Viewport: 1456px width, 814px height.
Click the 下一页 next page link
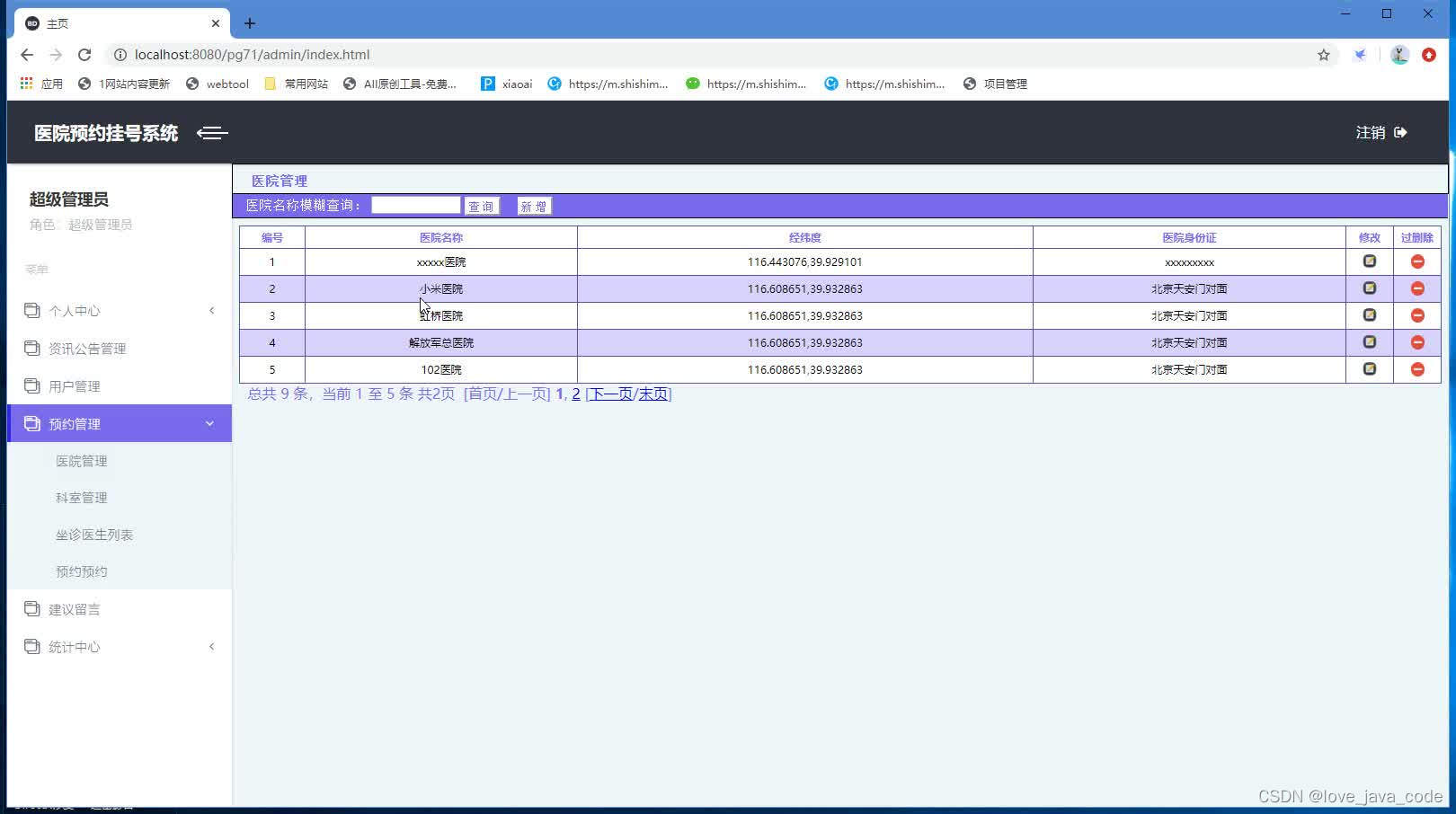coord(610,394)
